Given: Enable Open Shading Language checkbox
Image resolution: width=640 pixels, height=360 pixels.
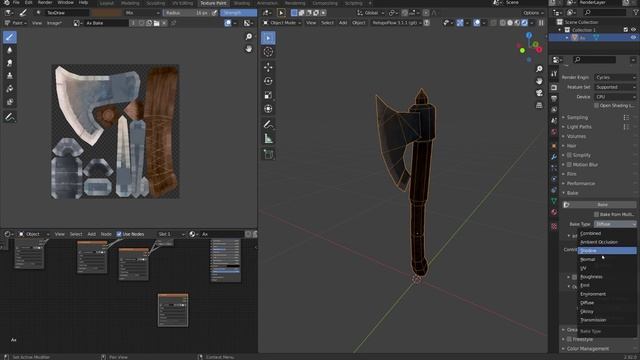Looking at the screenshot, I should [x=596, y=106].
